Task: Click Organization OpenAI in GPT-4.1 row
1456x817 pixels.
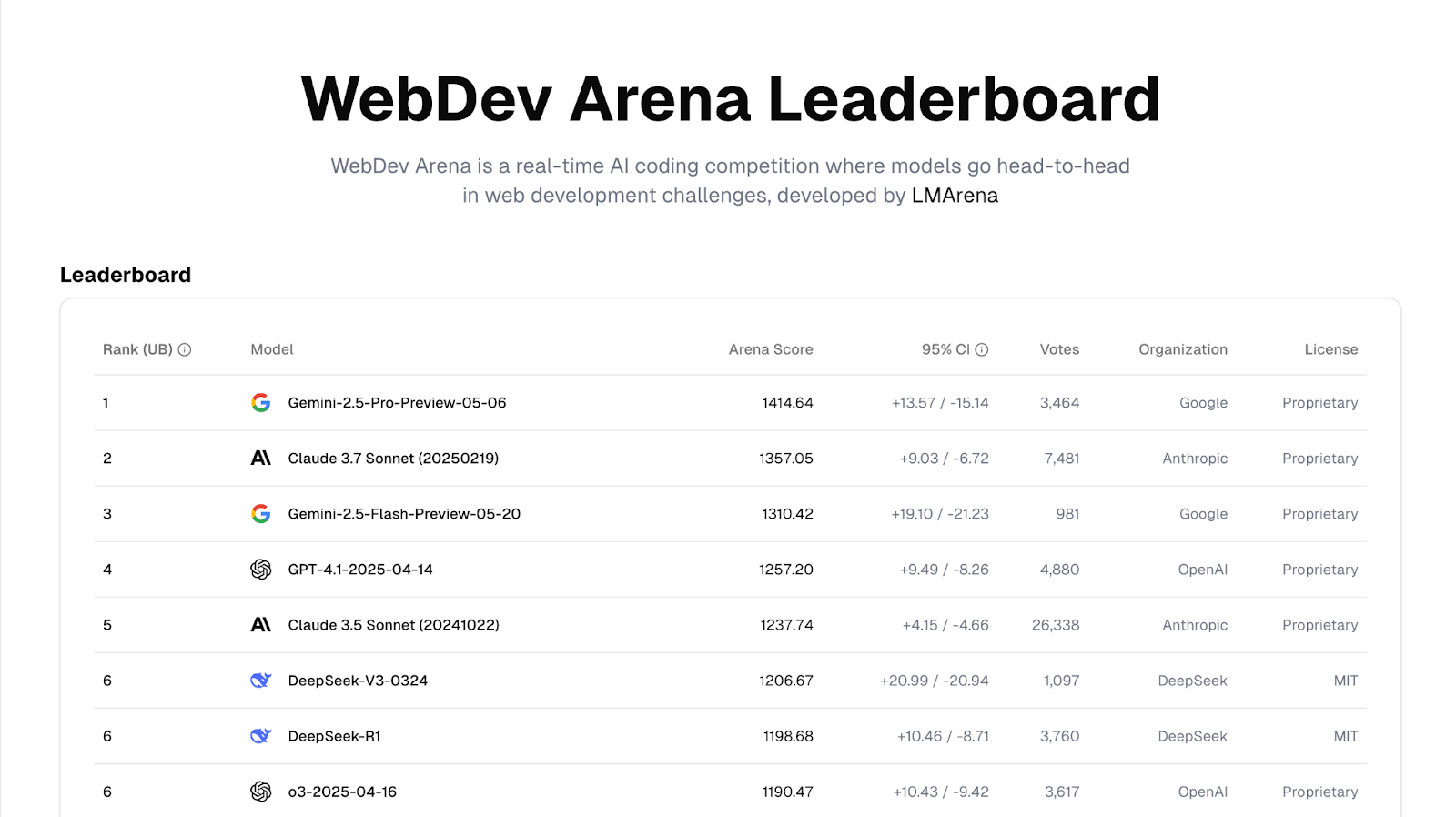Action: coord(1203,570)
